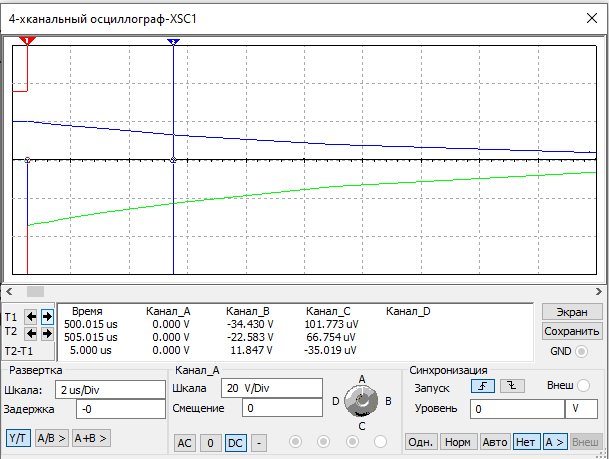The width and height of the screenshot is (609, 459).
Task: Select channel label C on knob
Action: click(x=362, y=426)
